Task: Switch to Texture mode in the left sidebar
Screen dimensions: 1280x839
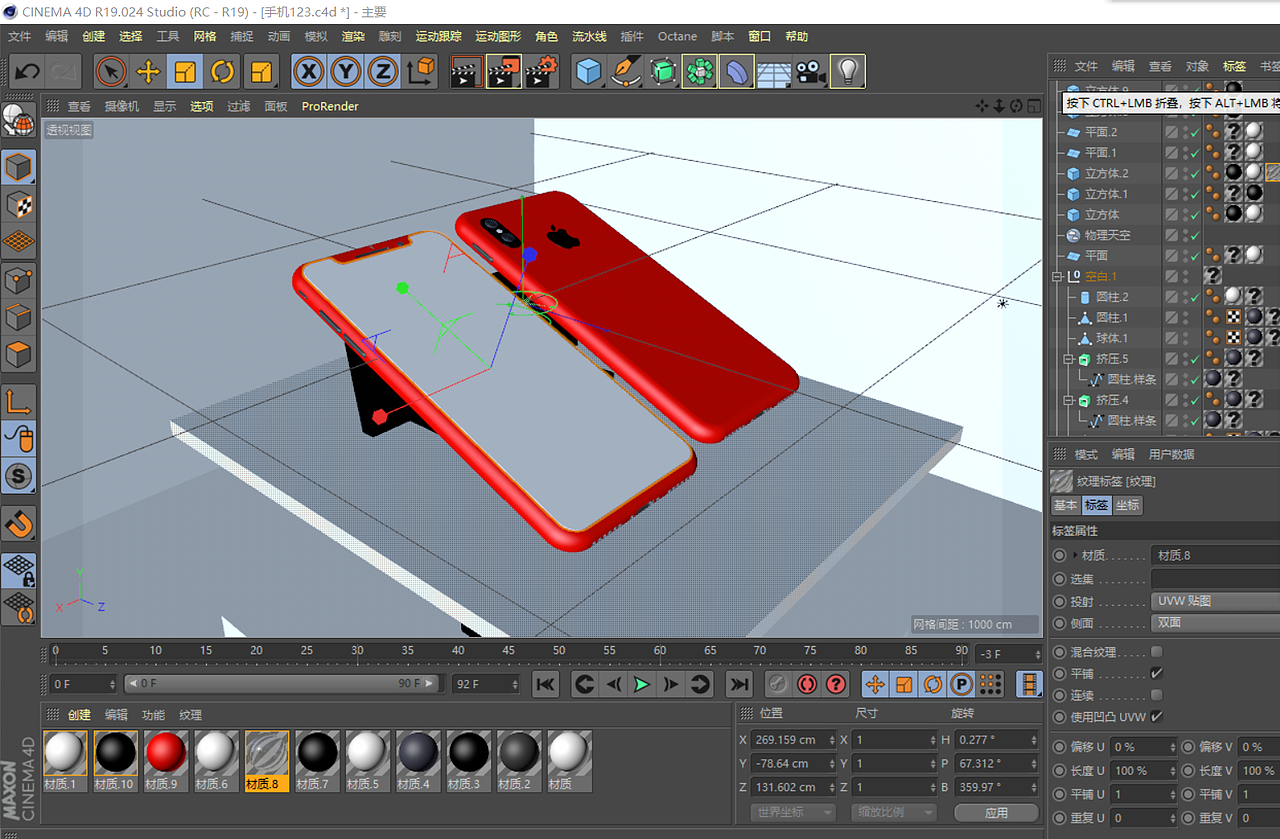Action: [x=19, y=204]
